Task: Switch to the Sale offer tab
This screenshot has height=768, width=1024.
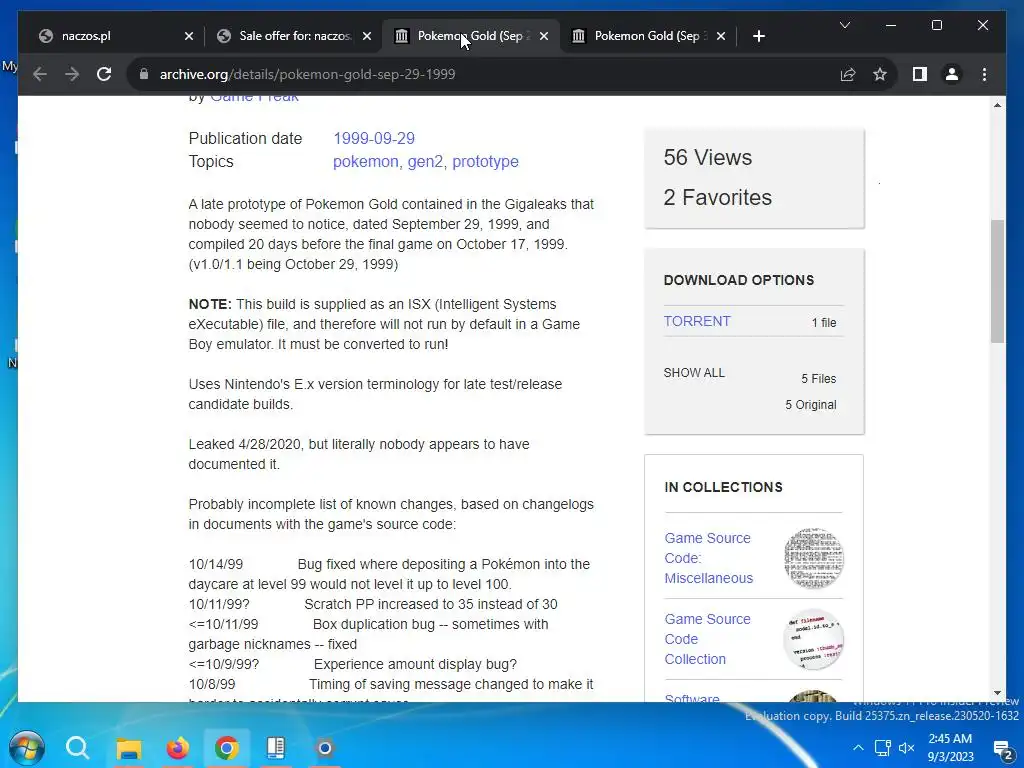Action: click(x=293, y=36)
